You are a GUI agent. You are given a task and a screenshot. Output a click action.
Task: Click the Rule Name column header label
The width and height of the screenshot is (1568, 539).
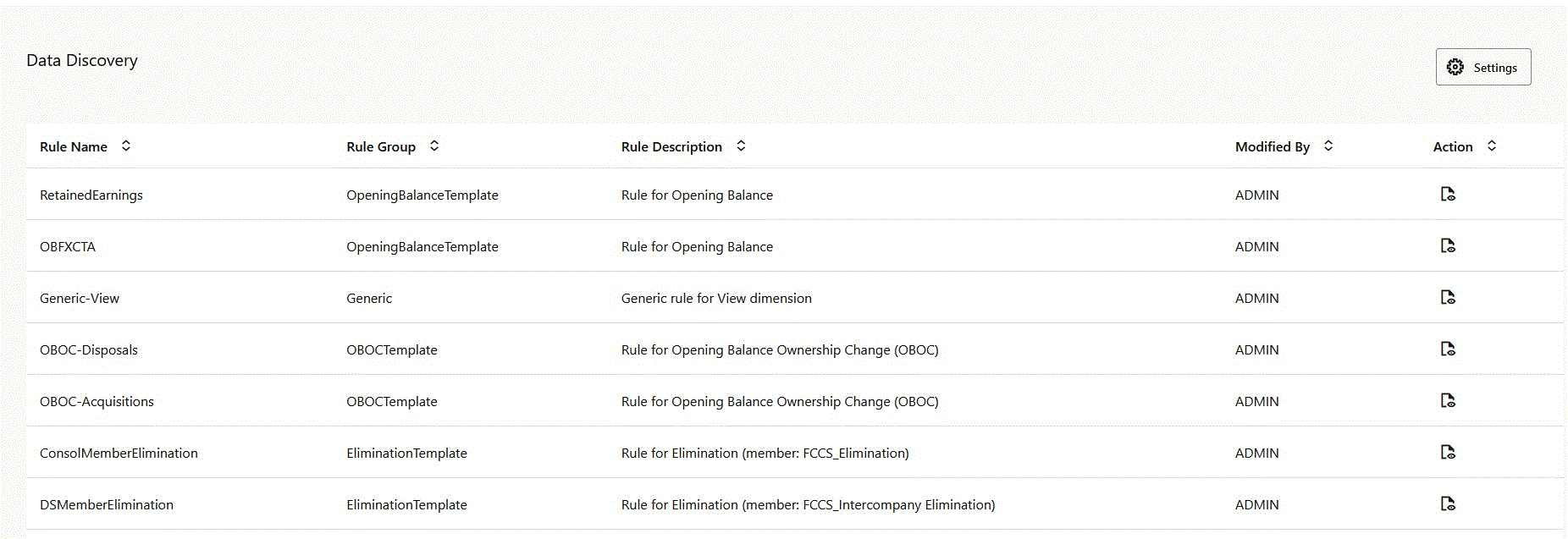click(74, 146)
